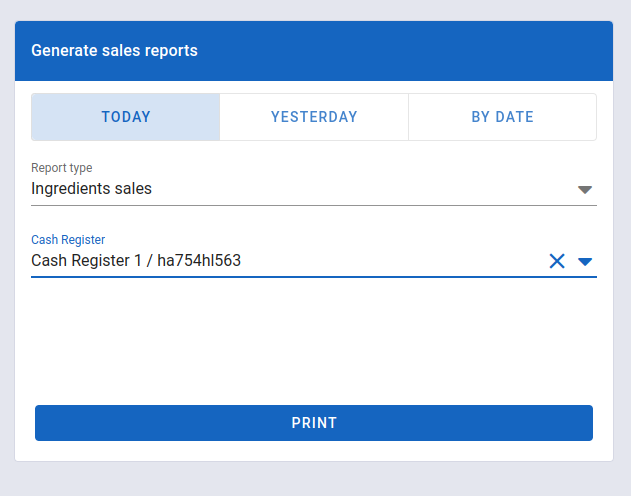Viewport: 631px width, 496px height.
Task: Clear the selected Cash Register with X icon
Action: pos(557,261)
